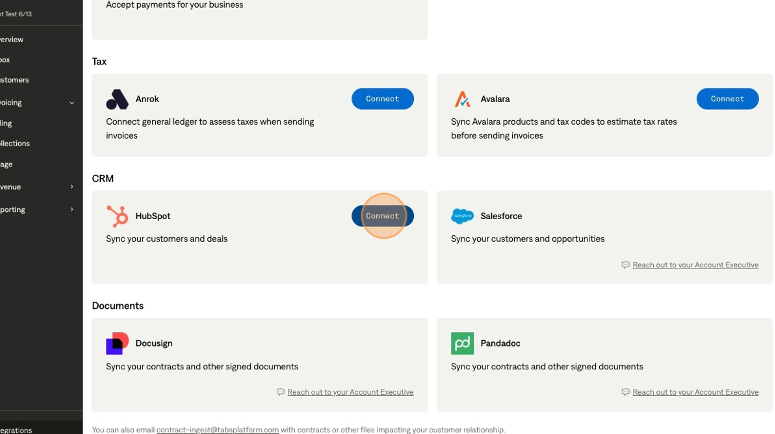The image size is (775, 434).
Task: Click the Anrok logo icon
Action: tap(118, 99)
